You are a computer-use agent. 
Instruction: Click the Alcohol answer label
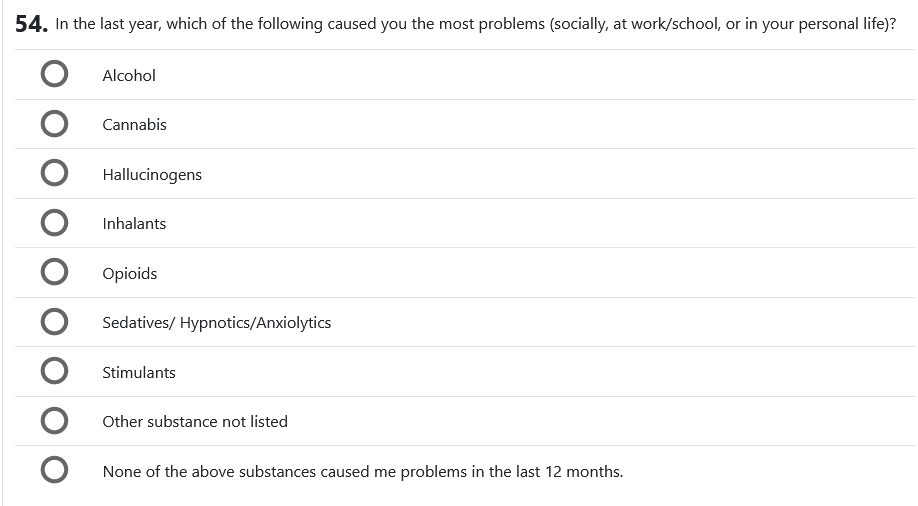pos(129,76)
